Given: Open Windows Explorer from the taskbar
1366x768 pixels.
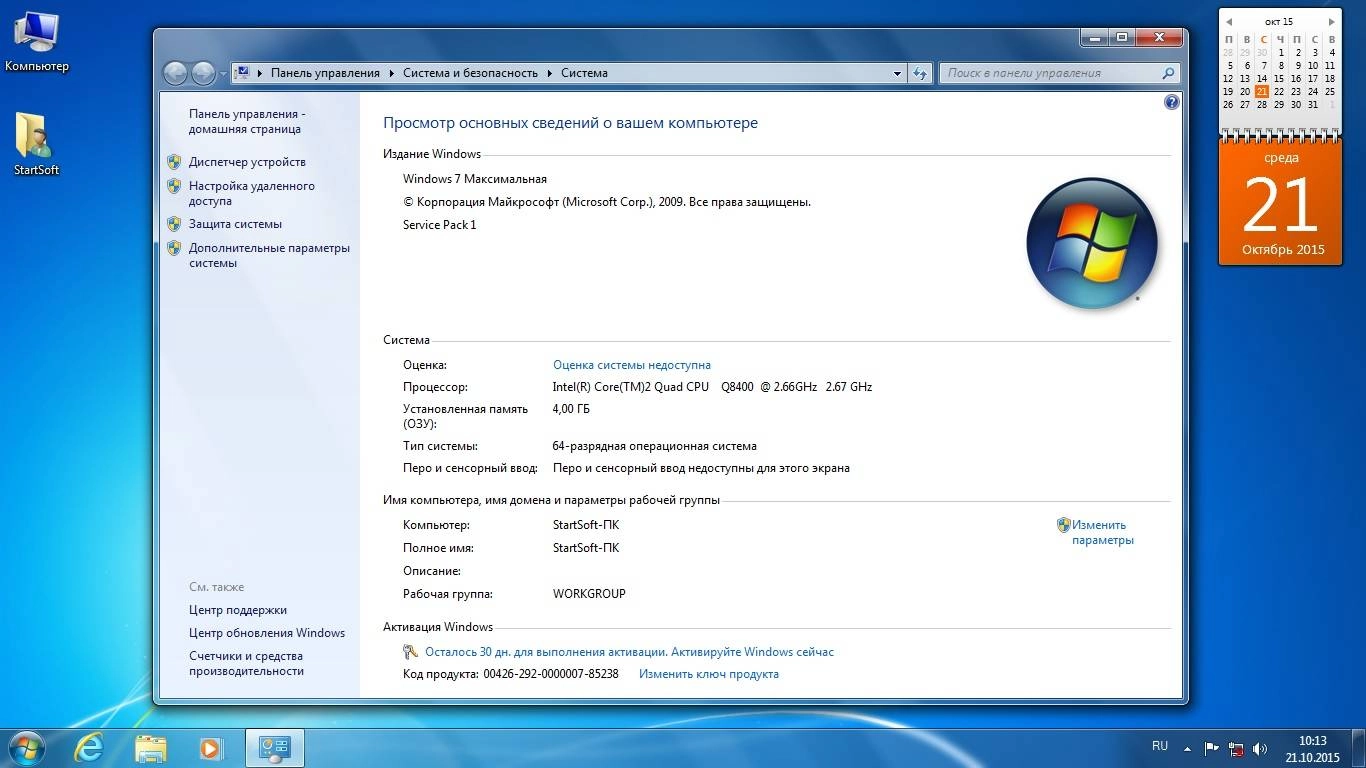Looking at the screenshot, I should pos(151,748).
